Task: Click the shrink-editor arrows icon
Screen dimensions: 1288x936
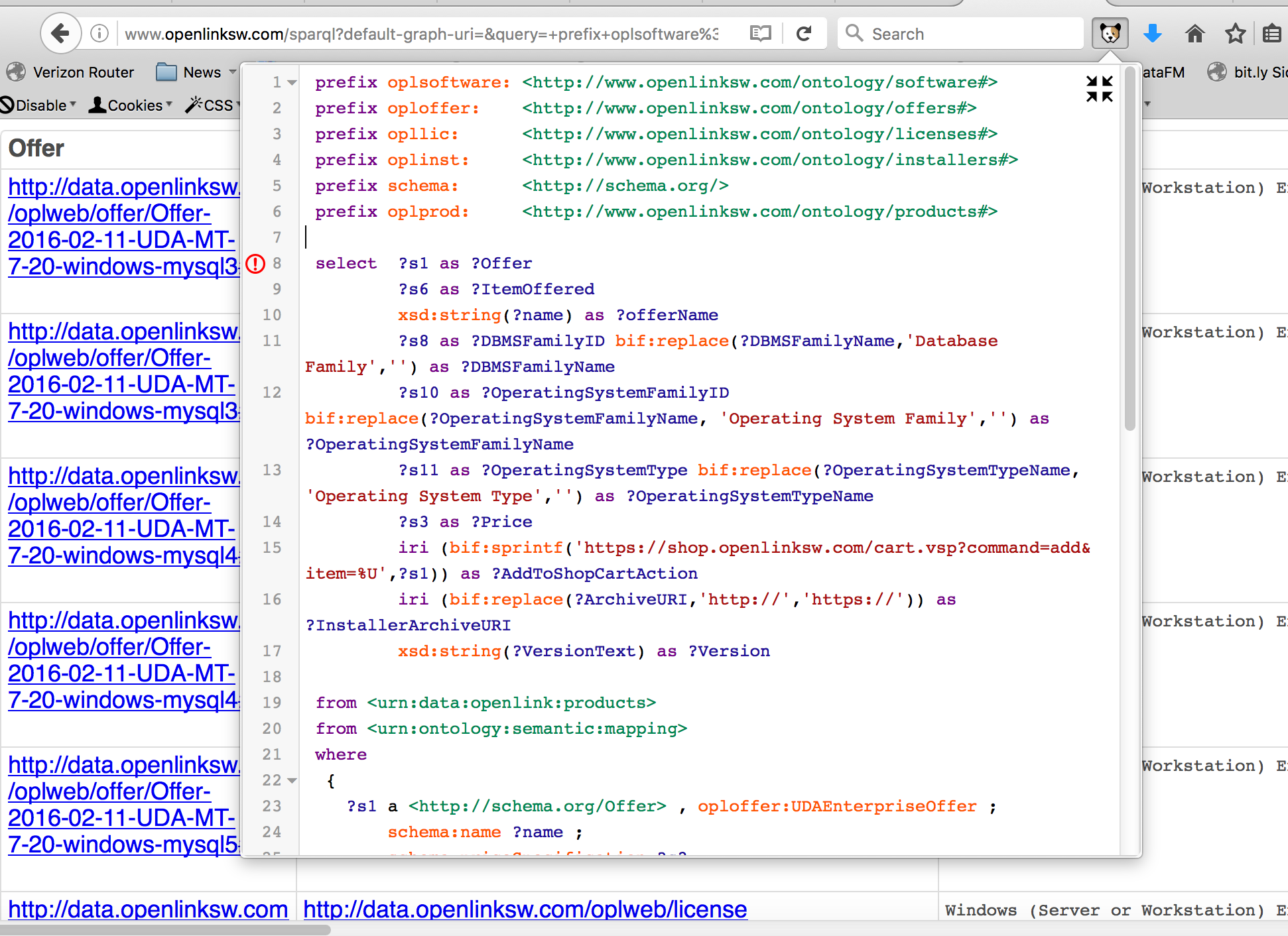Action: coord(1100,87)
